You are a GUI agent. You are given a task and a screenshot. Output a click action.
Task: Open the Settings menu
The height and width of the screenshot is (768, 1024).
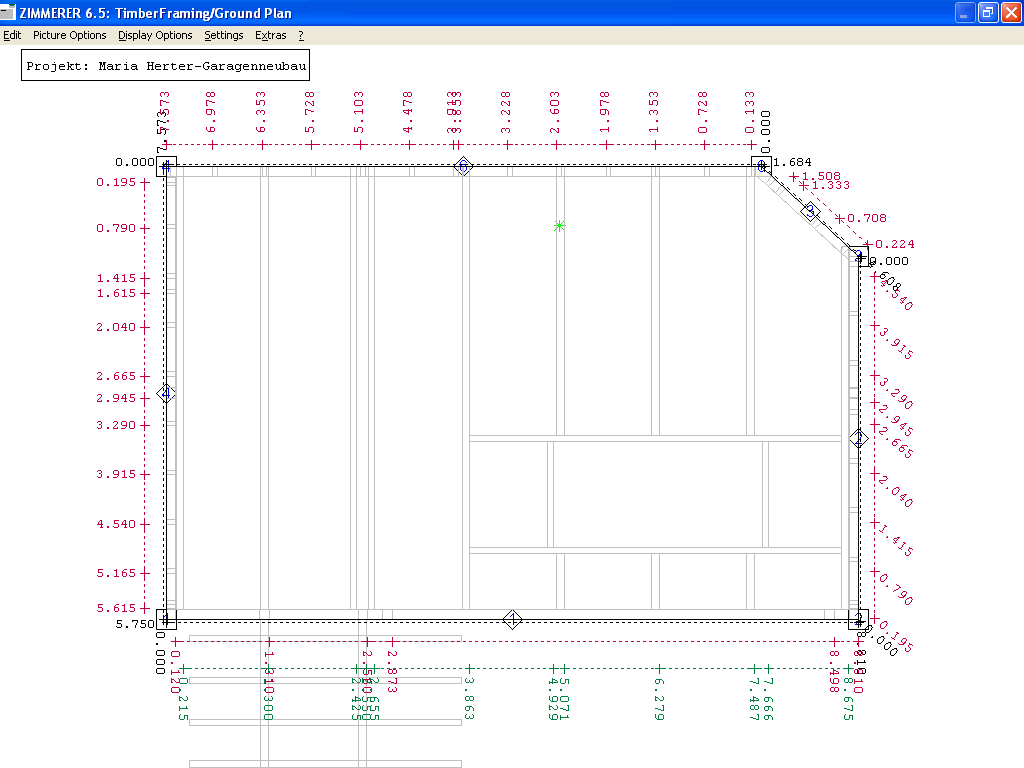(223, 35)
